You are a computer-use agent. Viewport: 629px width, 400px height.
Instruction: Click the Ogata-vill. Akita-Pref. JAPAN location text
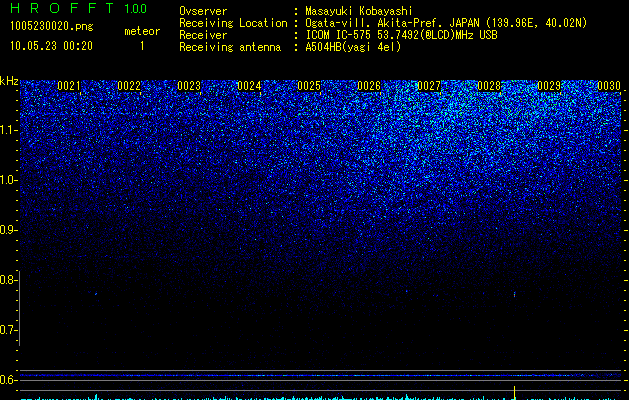(446, 23)
